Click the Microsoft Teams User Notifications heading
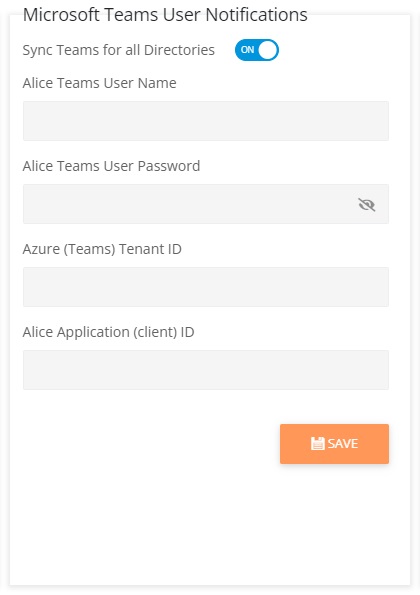Image resolution: width=420 pixels, height=595 pixels. tap(165, 15)
